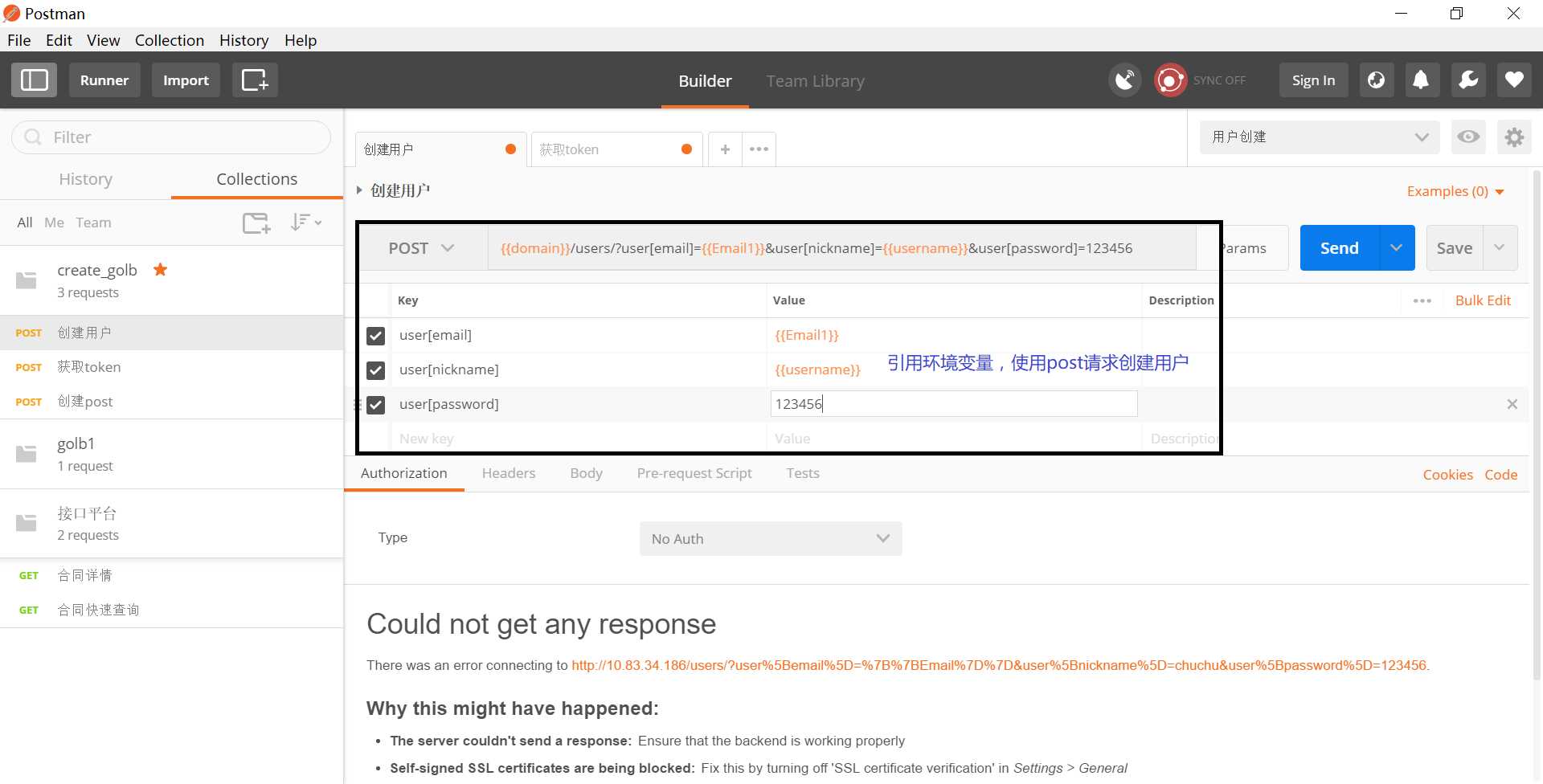Click the red sync status icon
Screen dimensions: 1543x784
tap(1170, 80)
